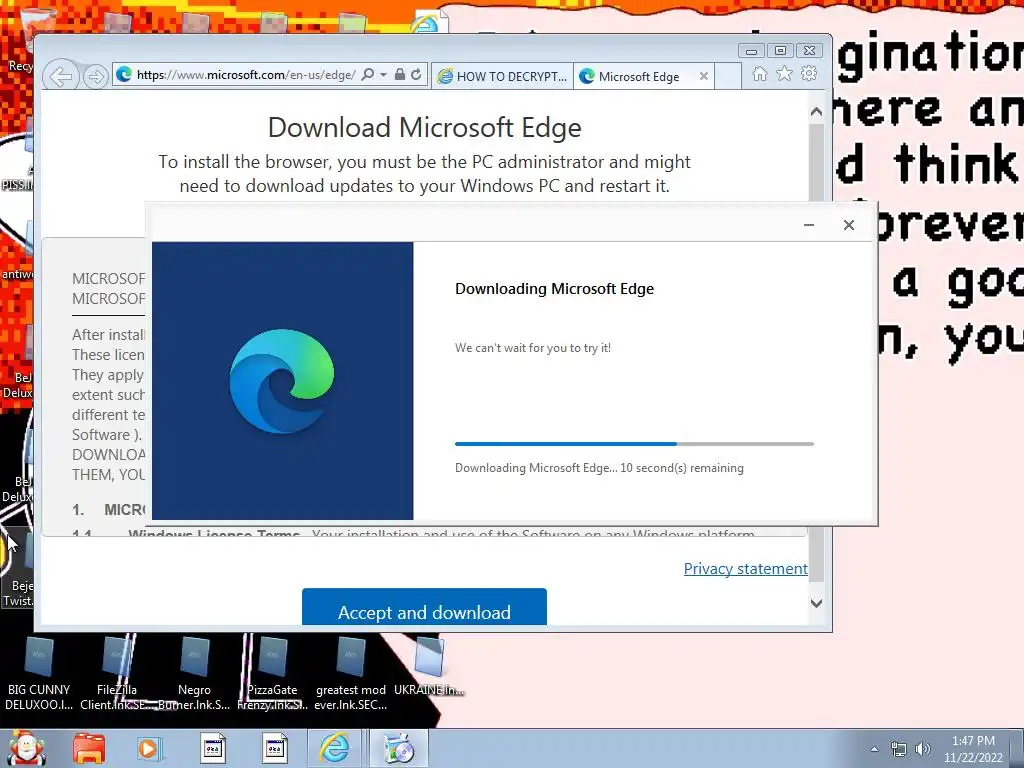Click the Download Microsoft Edge page heading
Viewport: 1024px width, 768px height.
(x=424, y=127)
